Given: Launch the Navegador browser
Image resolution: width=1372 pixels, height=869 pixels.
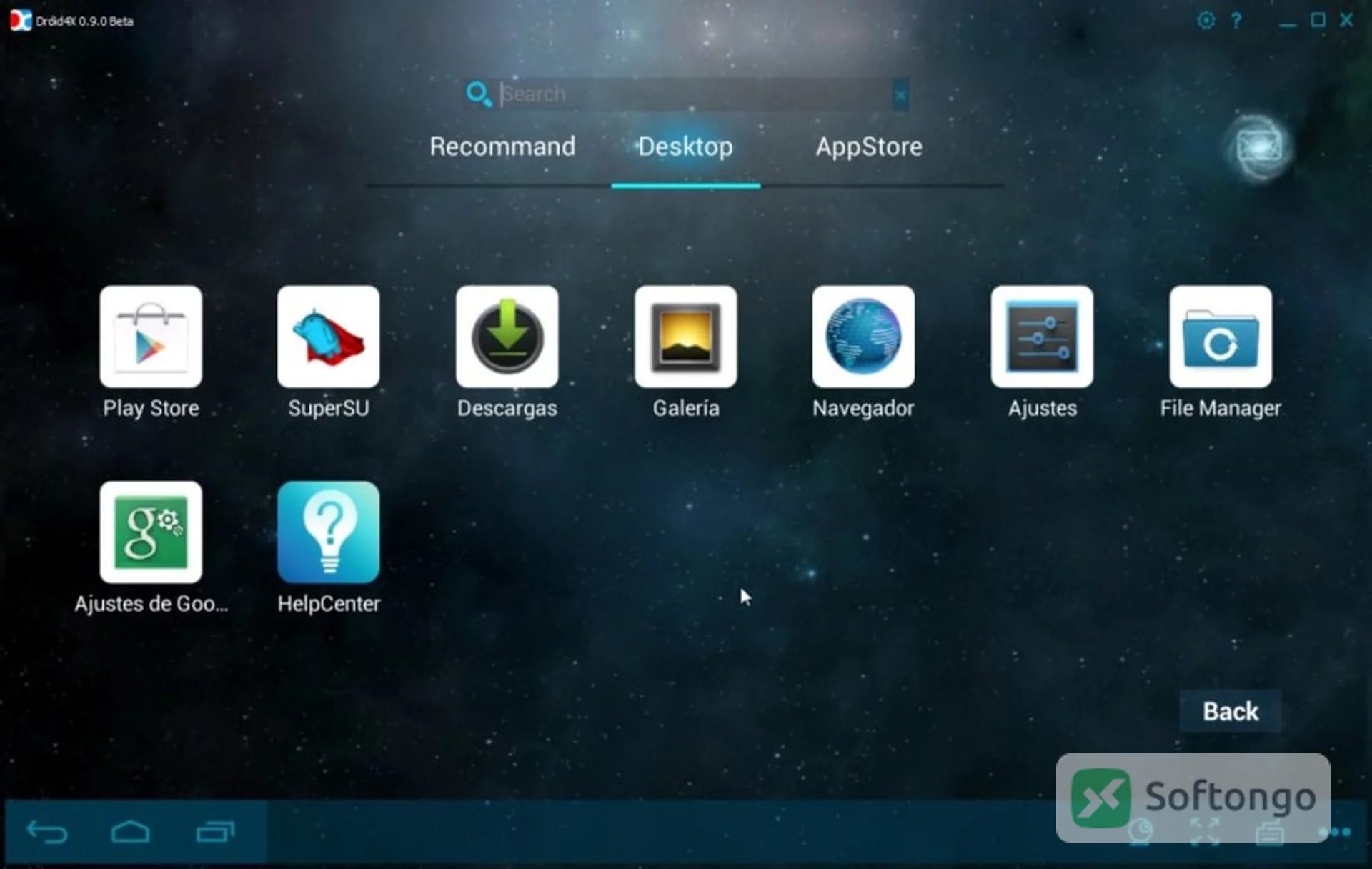Looking at the screenshot, I should pos(863,337).
